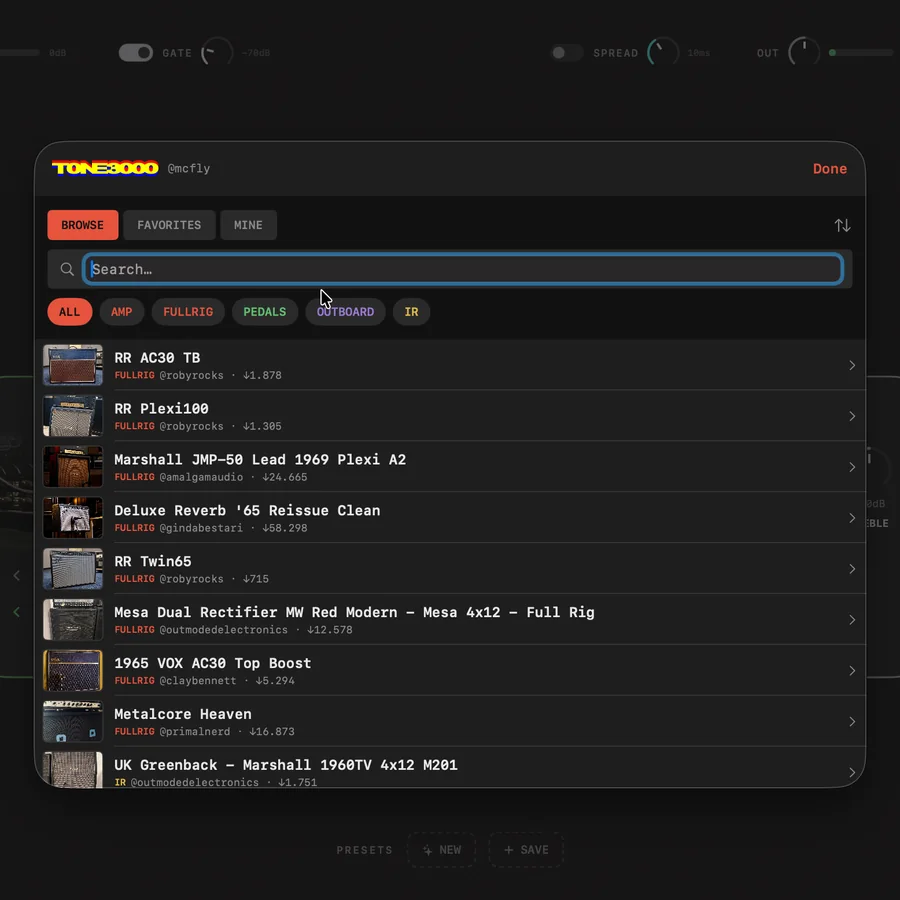
Task: Click the upper left arrow behind dialog
Action: point(17,575)
